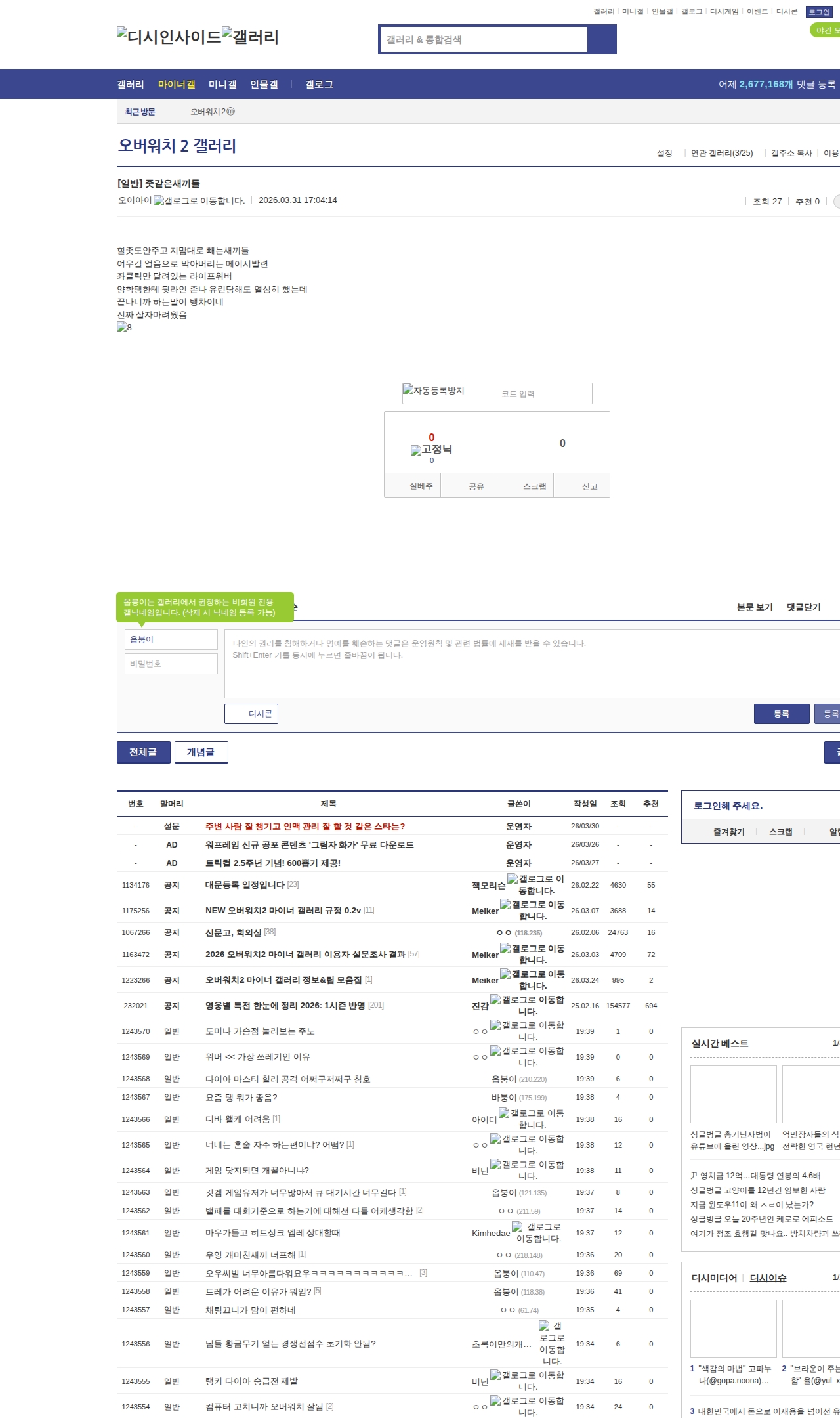The height and width of the screenshot is (1418, 840).
Task: Open post '트레가 어려운 이유가 뭐임?'
Action: [x=259, y=1291]
